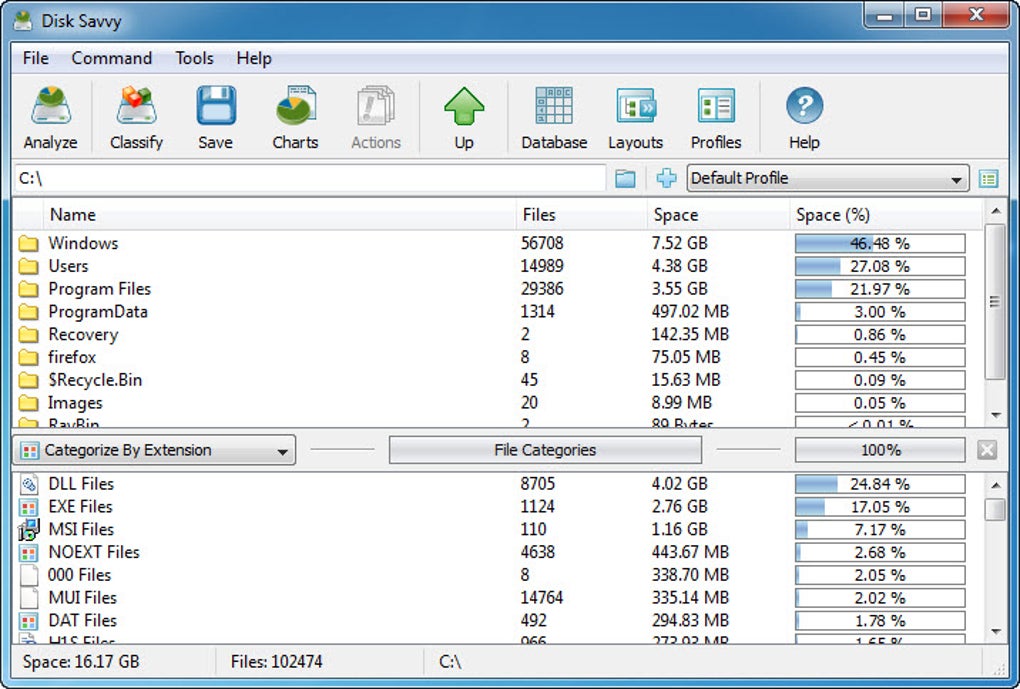Click the NOEXT Files category icon
The height and width of the screenshot is (689, 1020).
[x=29, y=553]
